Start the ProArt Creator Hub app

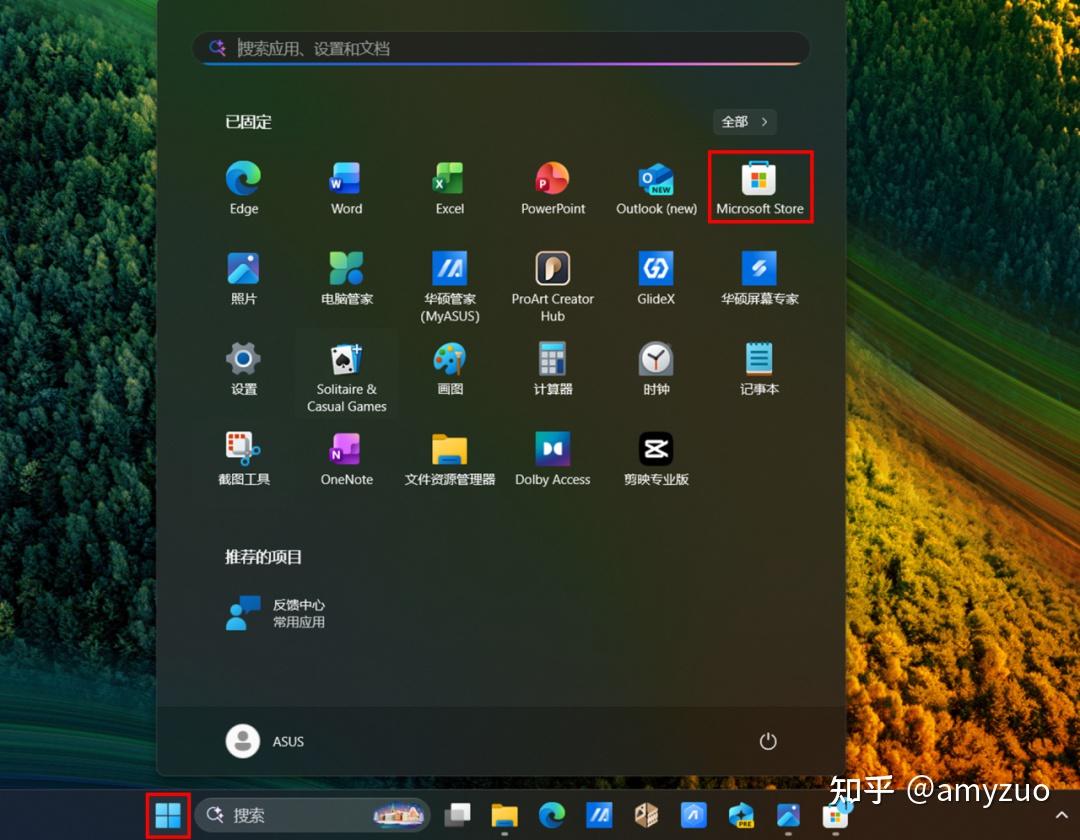(552, 271)
